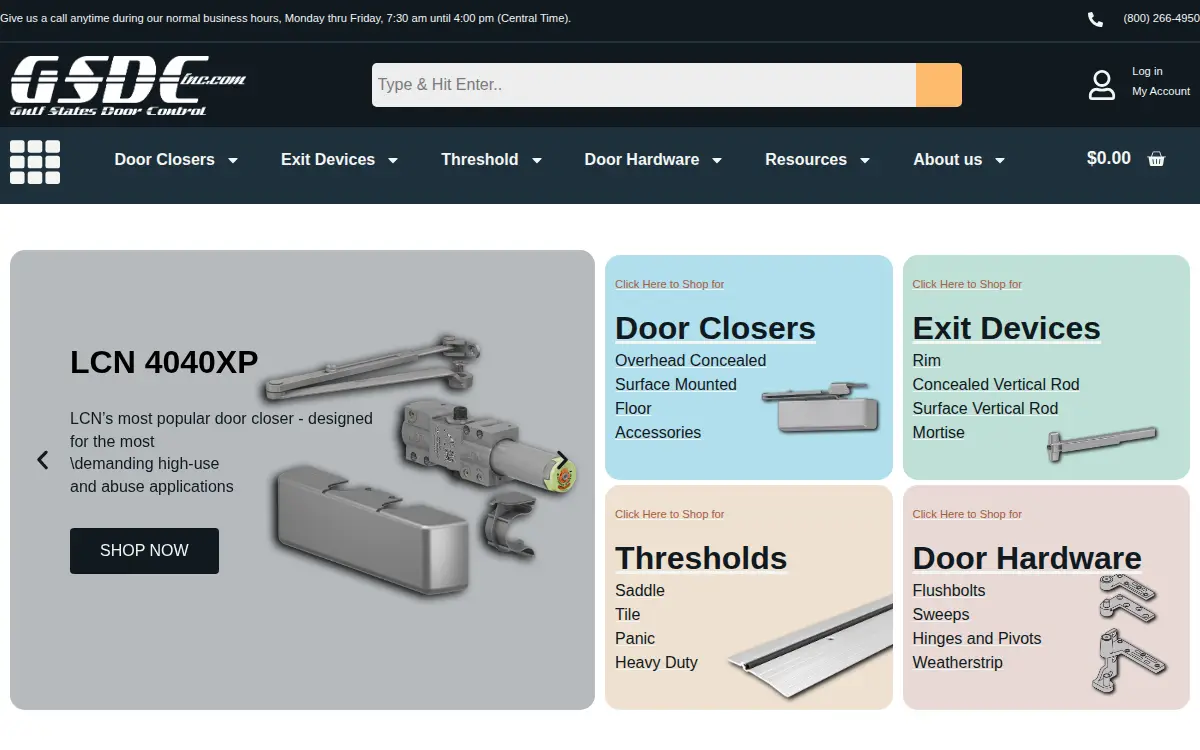Image resolution: width=1200 pixels, height=750 pixels.
Task: Click the user account icon
Action: coord(1102,85)
